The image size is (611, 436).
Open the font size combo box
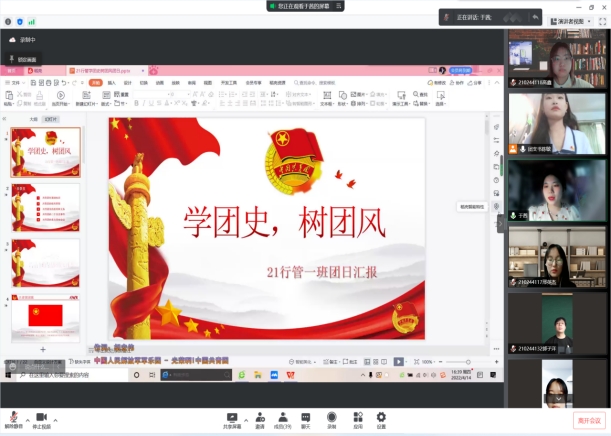pyautogui.click(x=180, y=94)
